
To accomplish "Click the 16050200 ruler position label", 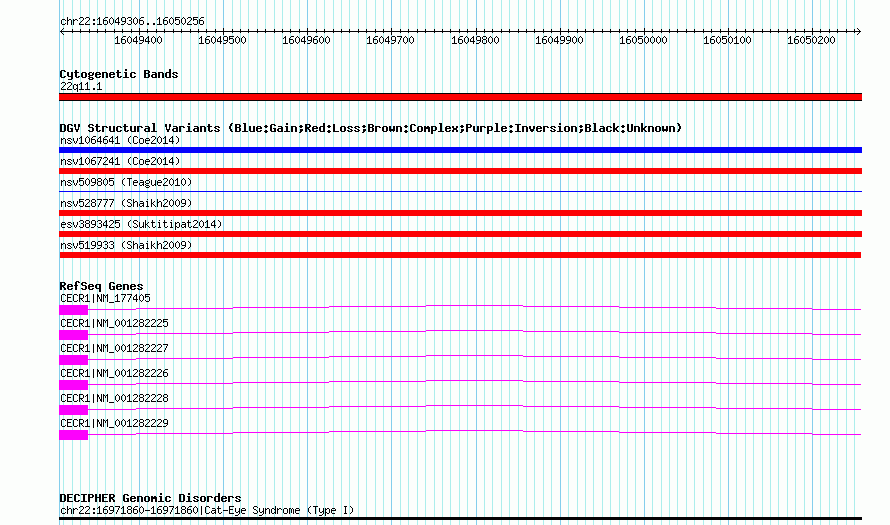I will point(811,40).
